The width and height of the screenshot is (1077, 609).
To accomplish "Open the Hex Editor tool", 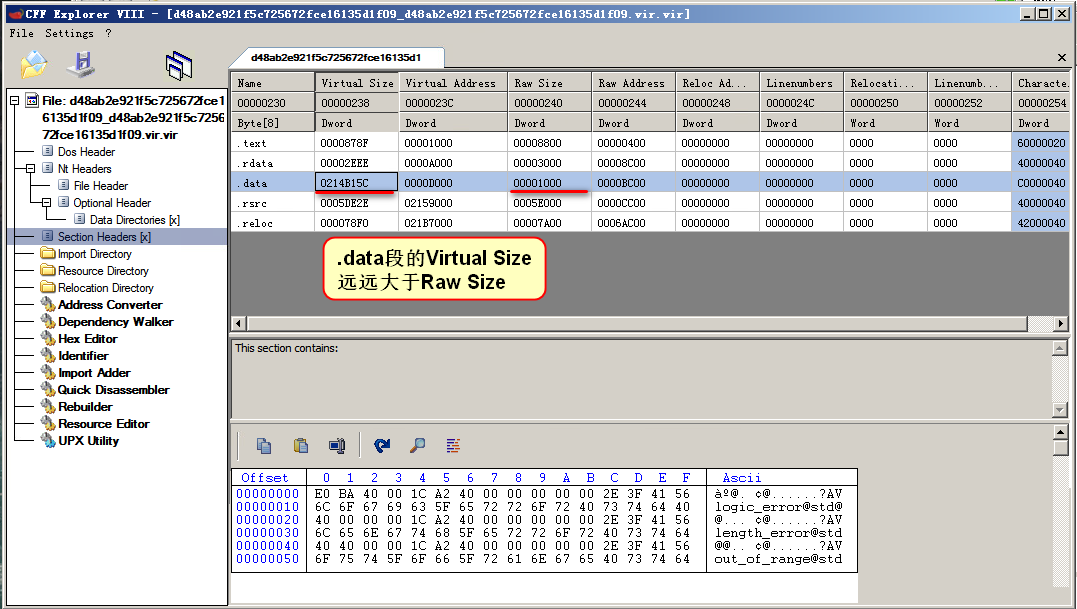I will 87,339.
